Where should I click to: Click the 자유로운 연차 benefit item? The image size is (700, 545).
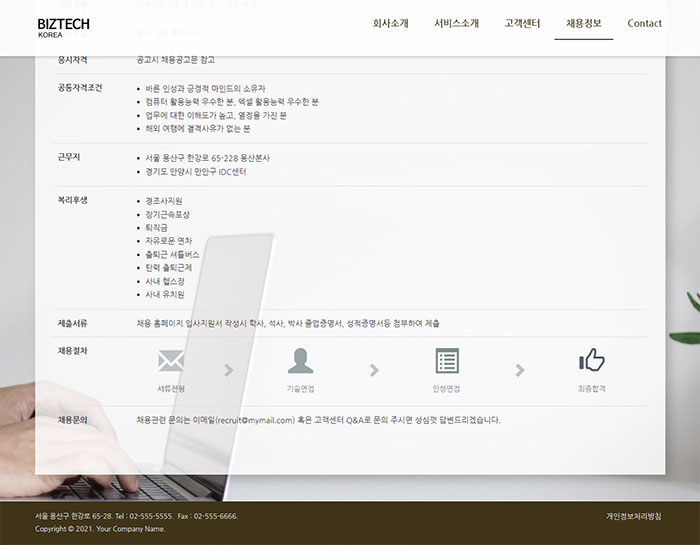coord(168,241)
